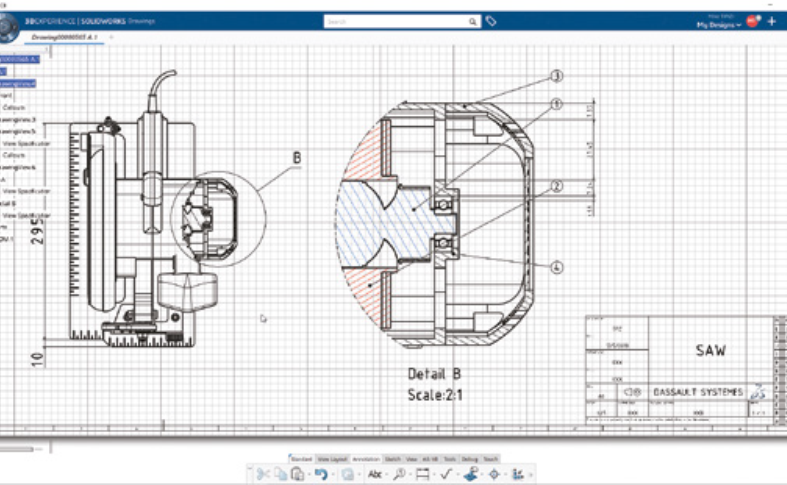The width and height of the screenshot is (787, 485).
Task: Switch to the View Layout tab
Action: 332,459
